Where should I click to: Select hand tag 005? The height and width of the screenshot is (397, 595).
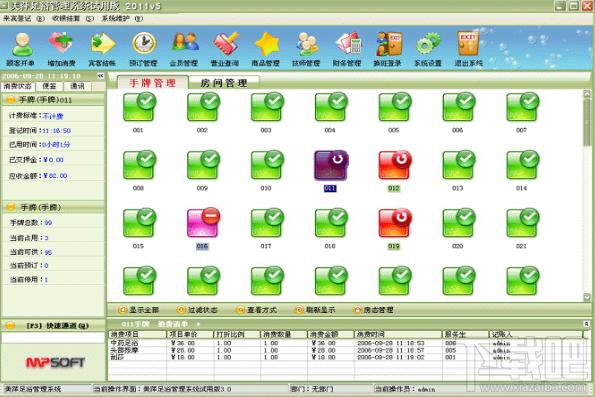(394, 107)
